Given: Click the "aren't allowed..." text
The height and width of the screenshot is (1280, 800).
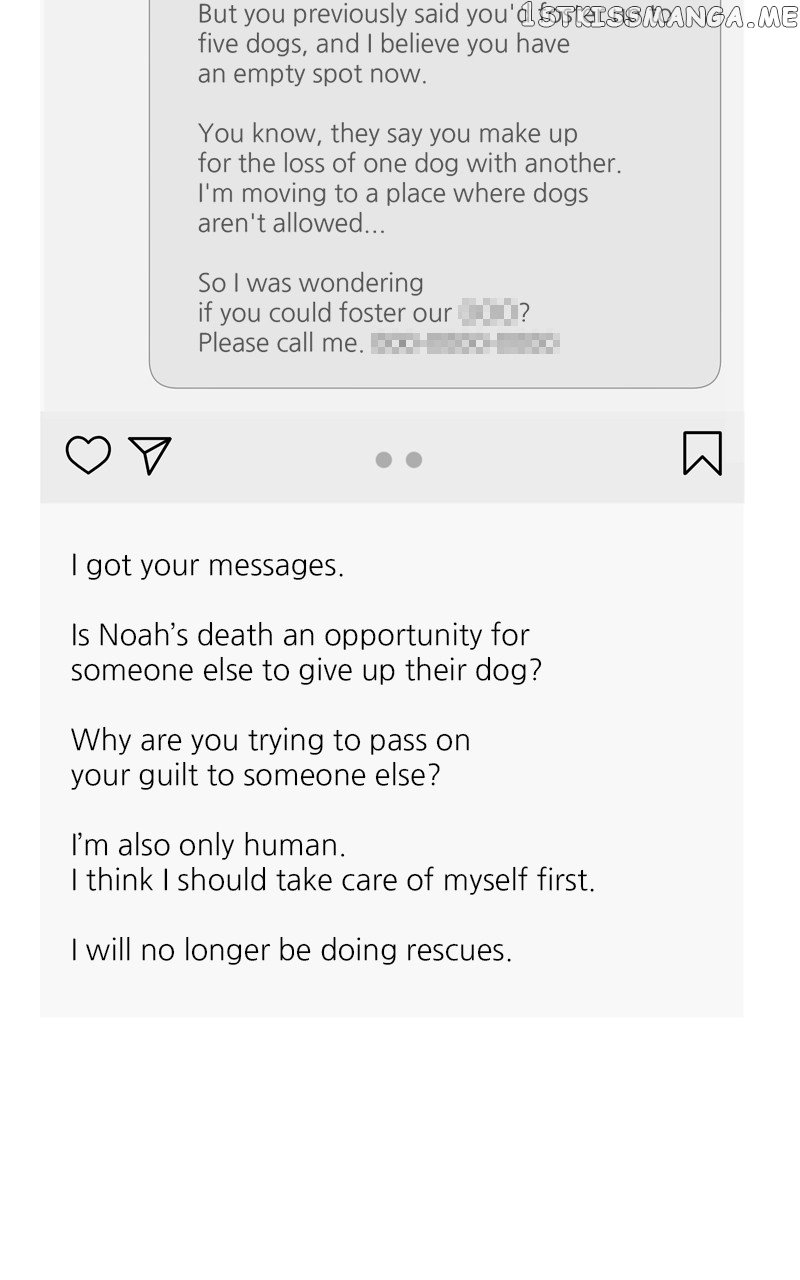Looking at the screenshot, I should (x=291, y=223).
